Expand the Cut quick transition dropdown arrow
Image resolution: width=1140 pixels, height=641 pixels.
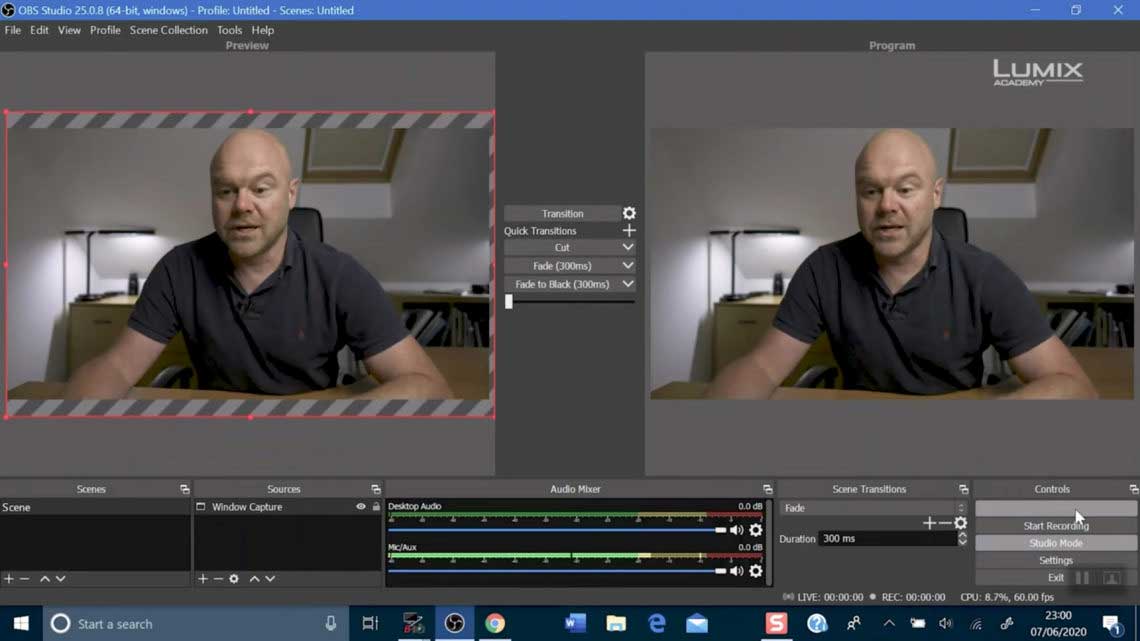[628, 247]
